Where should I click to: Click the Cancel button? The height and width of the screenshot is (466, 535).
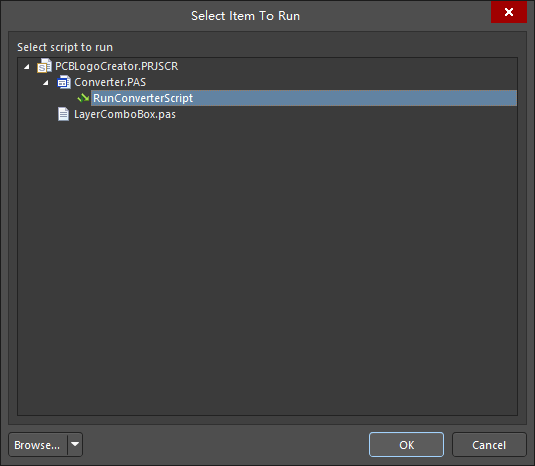[489, 445]
